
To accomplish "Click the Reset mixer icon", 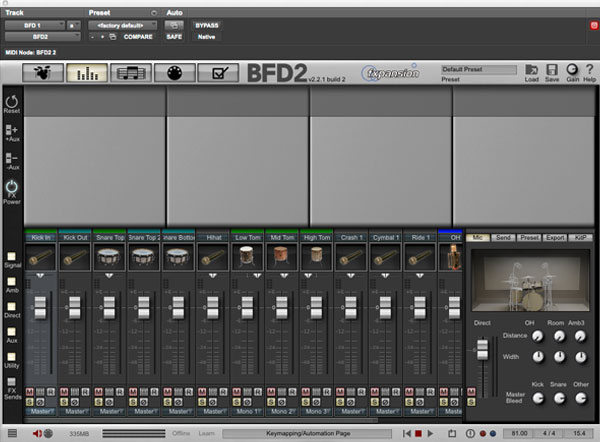I will [11, 104].
